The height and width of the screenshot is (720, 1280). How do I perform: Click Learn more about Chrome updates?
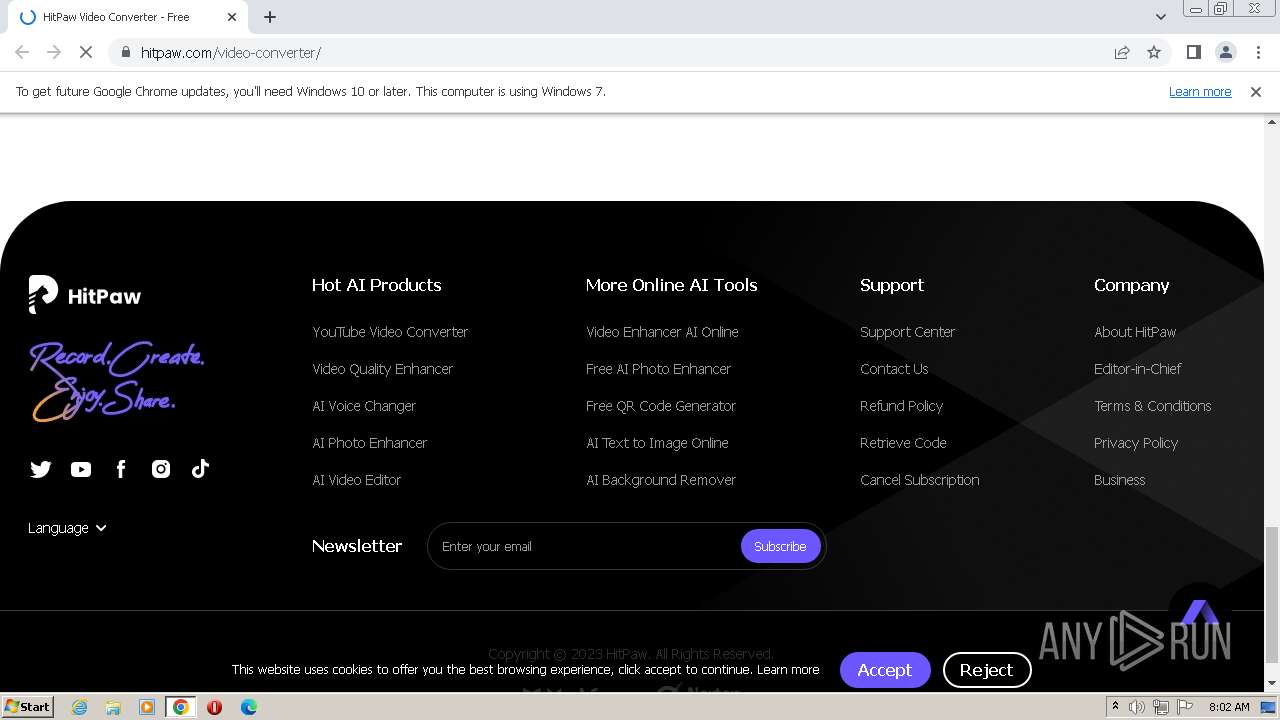[x=1200, y=91]
